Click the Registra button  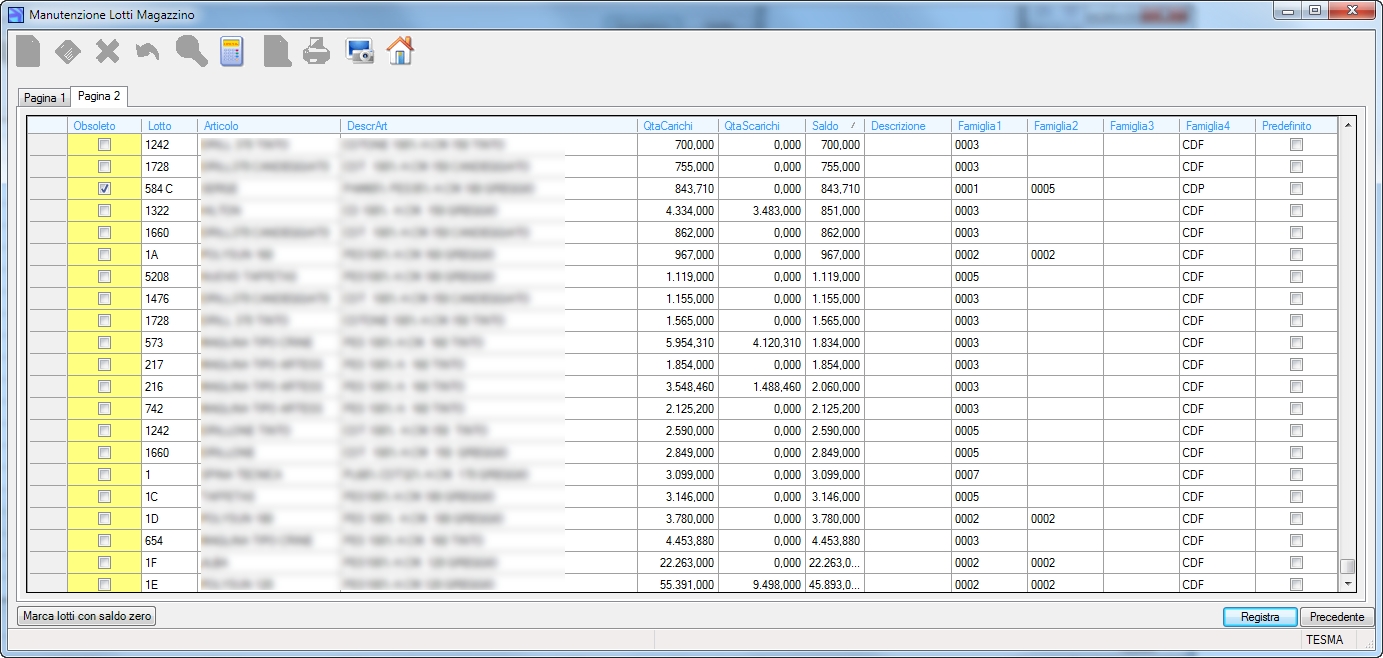pos(1260,617)
